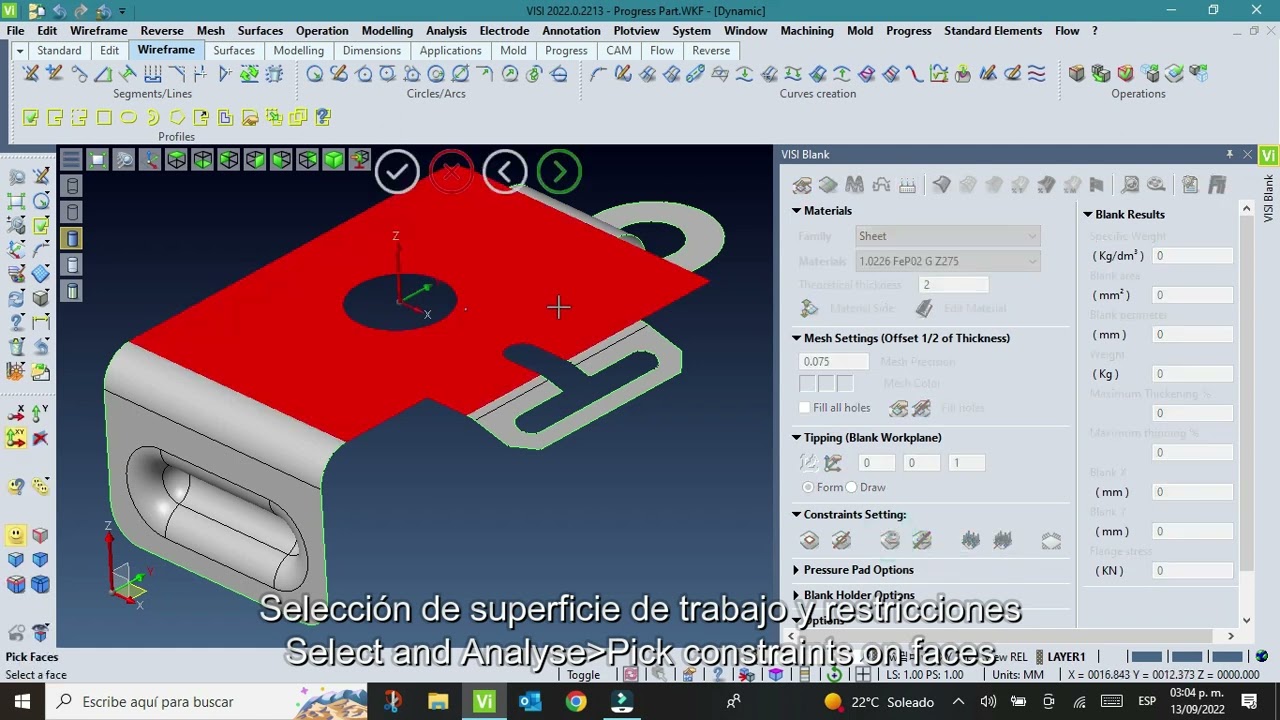Proceed with the green forward arrow circle
This screenshot has height=720, width=1280.
tap(559, 172)
